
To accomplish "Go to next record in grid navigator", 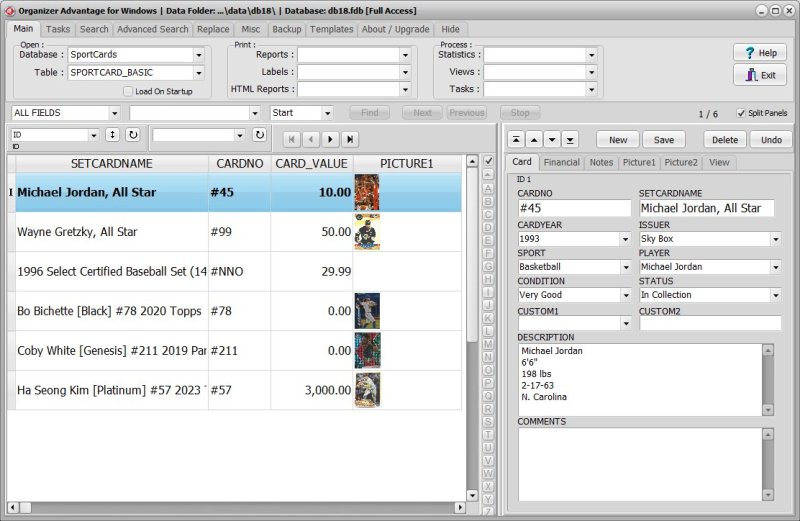I will pos(331,139).
